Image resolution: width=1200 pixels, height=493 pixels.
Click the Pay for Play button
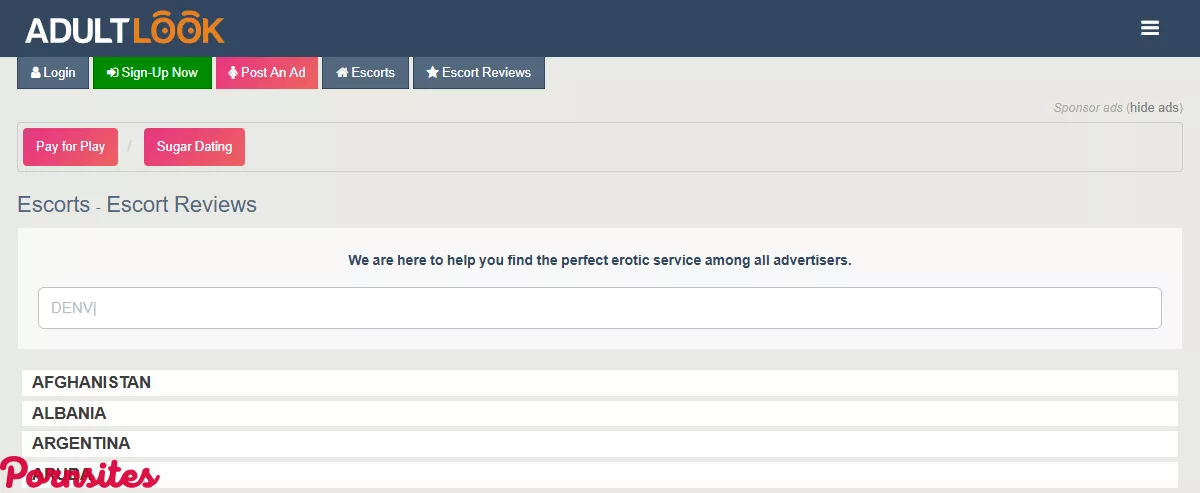click(70, 147)
